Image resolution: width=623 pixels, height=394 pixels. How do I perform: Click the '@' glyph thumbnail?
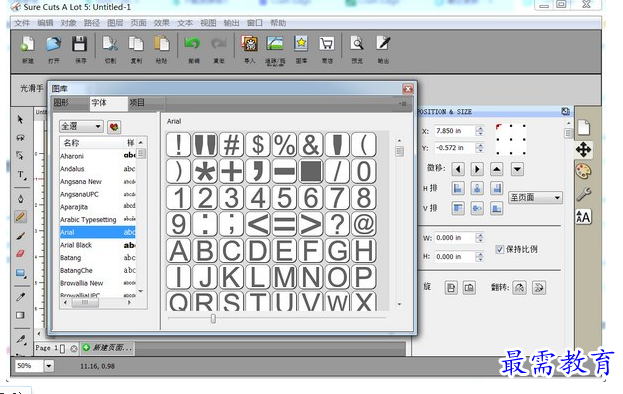click(364, 224)
